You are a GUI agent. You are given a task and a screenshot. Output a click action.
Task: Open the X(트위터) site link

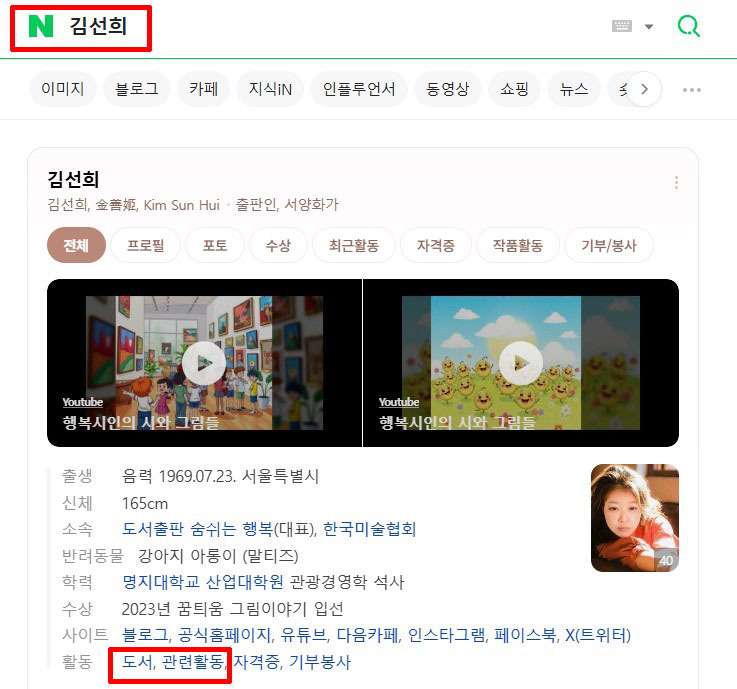[597, 635]
